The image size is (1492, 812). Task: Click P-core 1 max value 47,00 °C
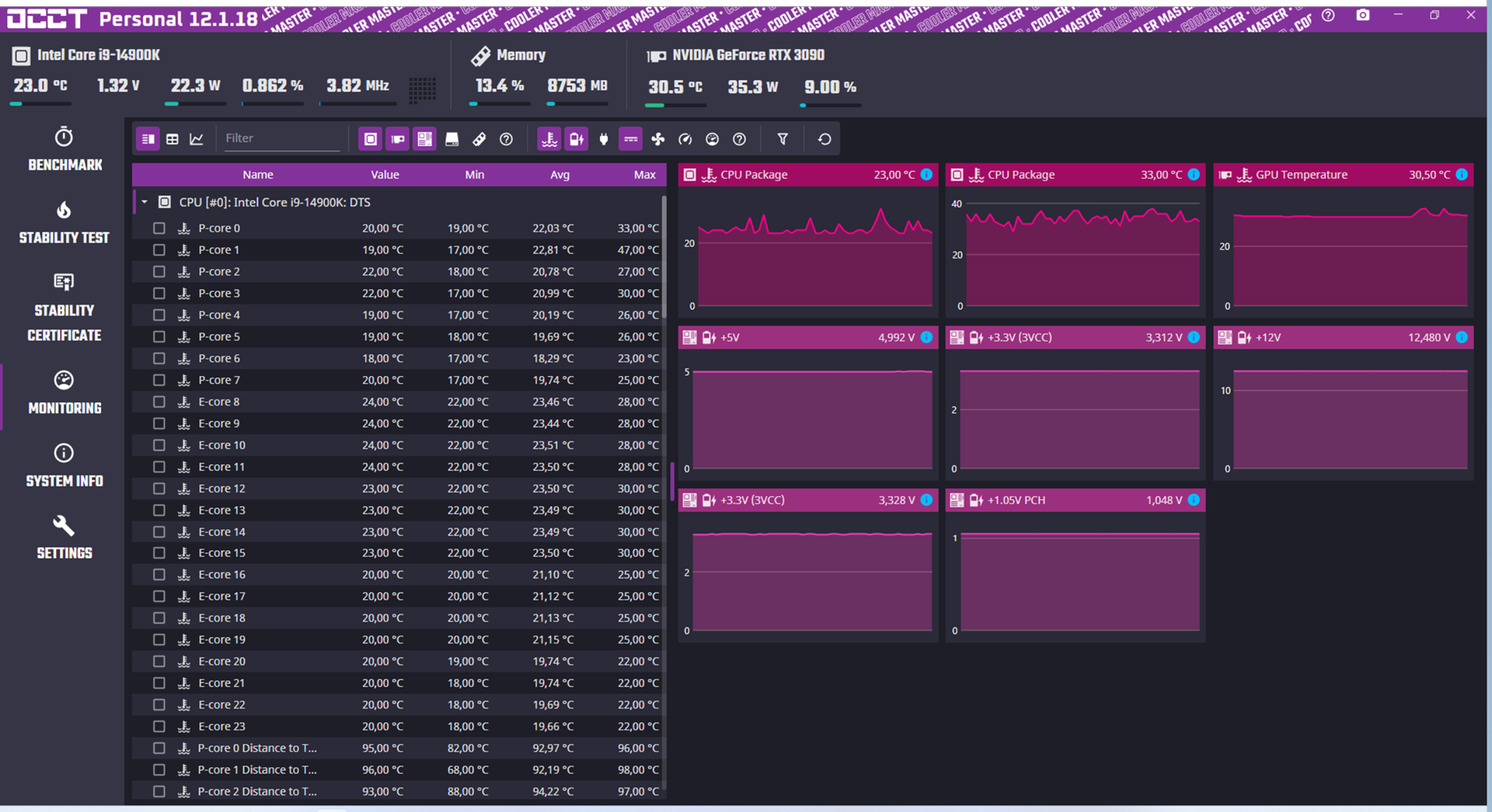pos(638,250)
